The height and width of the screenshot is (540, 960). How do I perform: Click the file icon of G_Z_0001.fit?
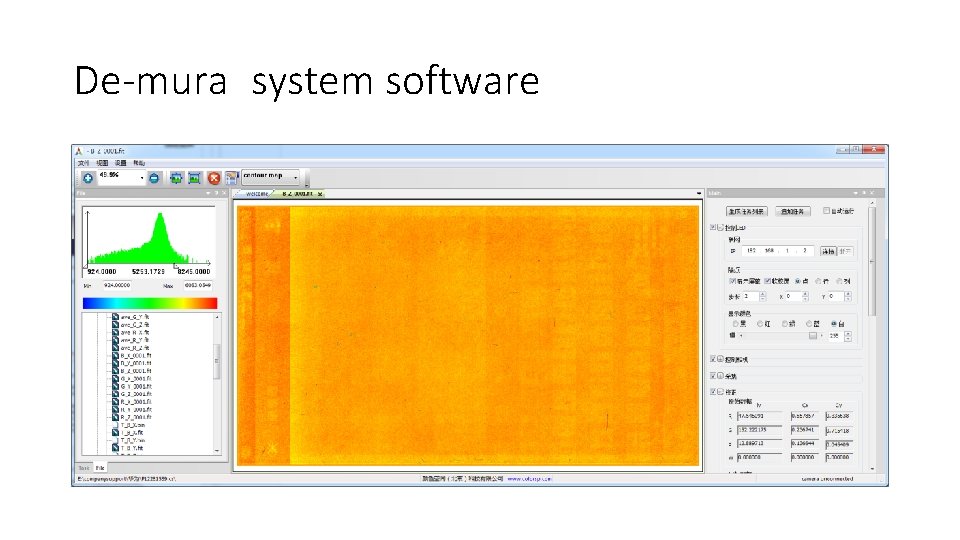click(115, 394)
